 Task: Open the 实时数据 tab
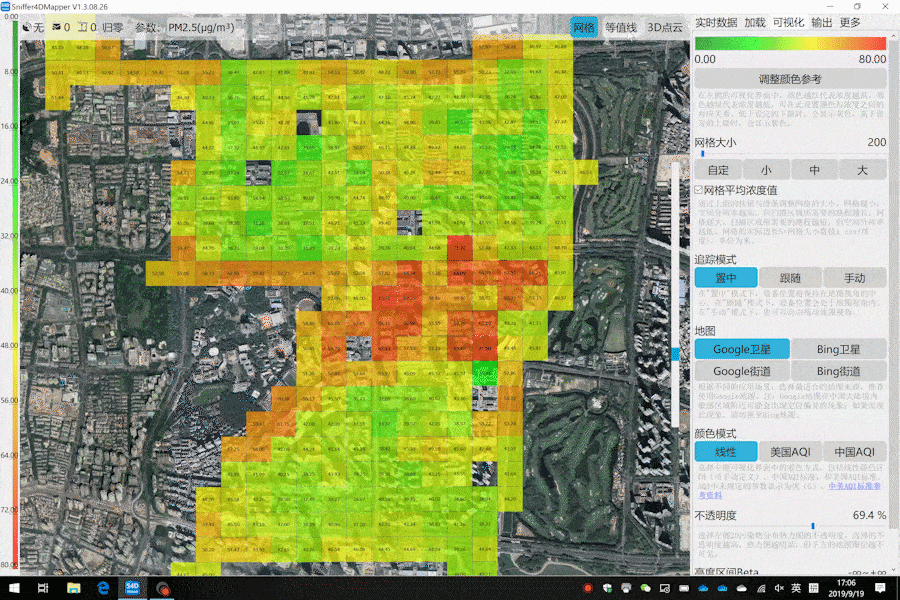(x=716, y=22)
